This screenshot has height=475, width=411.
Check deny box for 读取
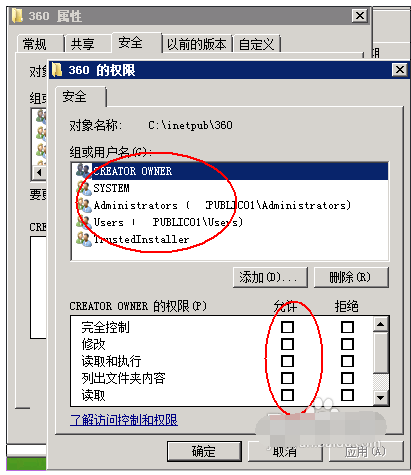347,395
